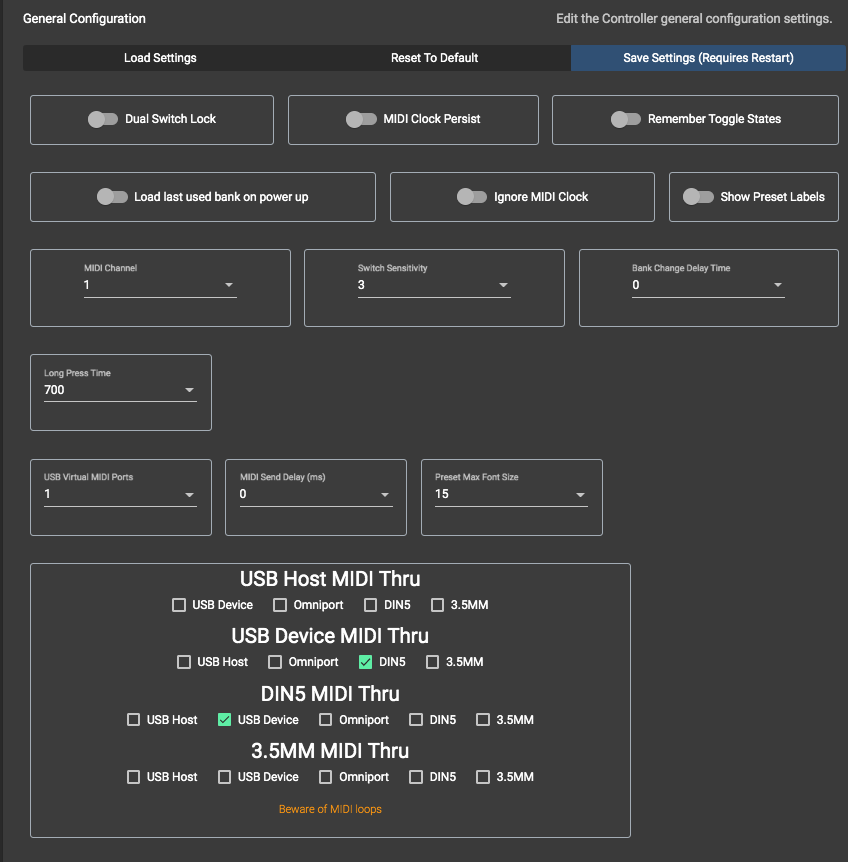Click the USB Host MIDI Thru heading
This screenshot has width=848, height=862.
point(330,579)
